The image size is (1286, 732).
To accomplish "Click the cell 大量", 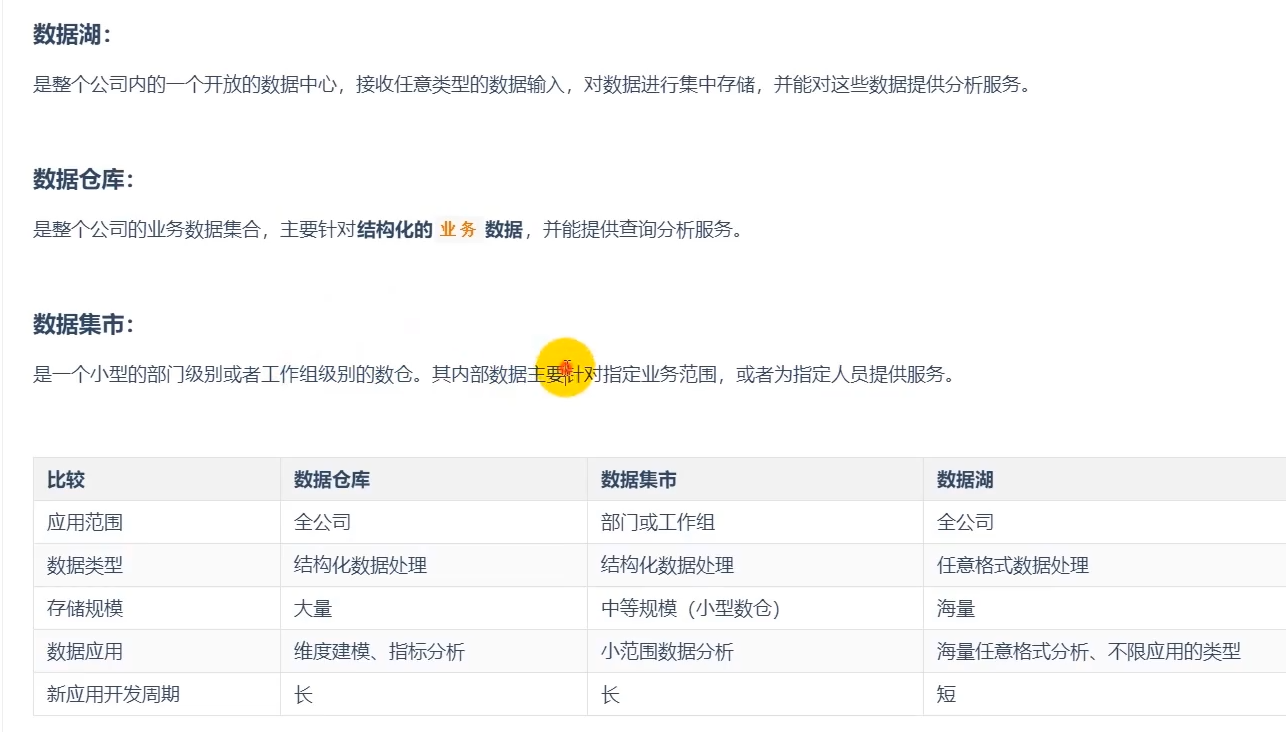I will coord(313,608).
